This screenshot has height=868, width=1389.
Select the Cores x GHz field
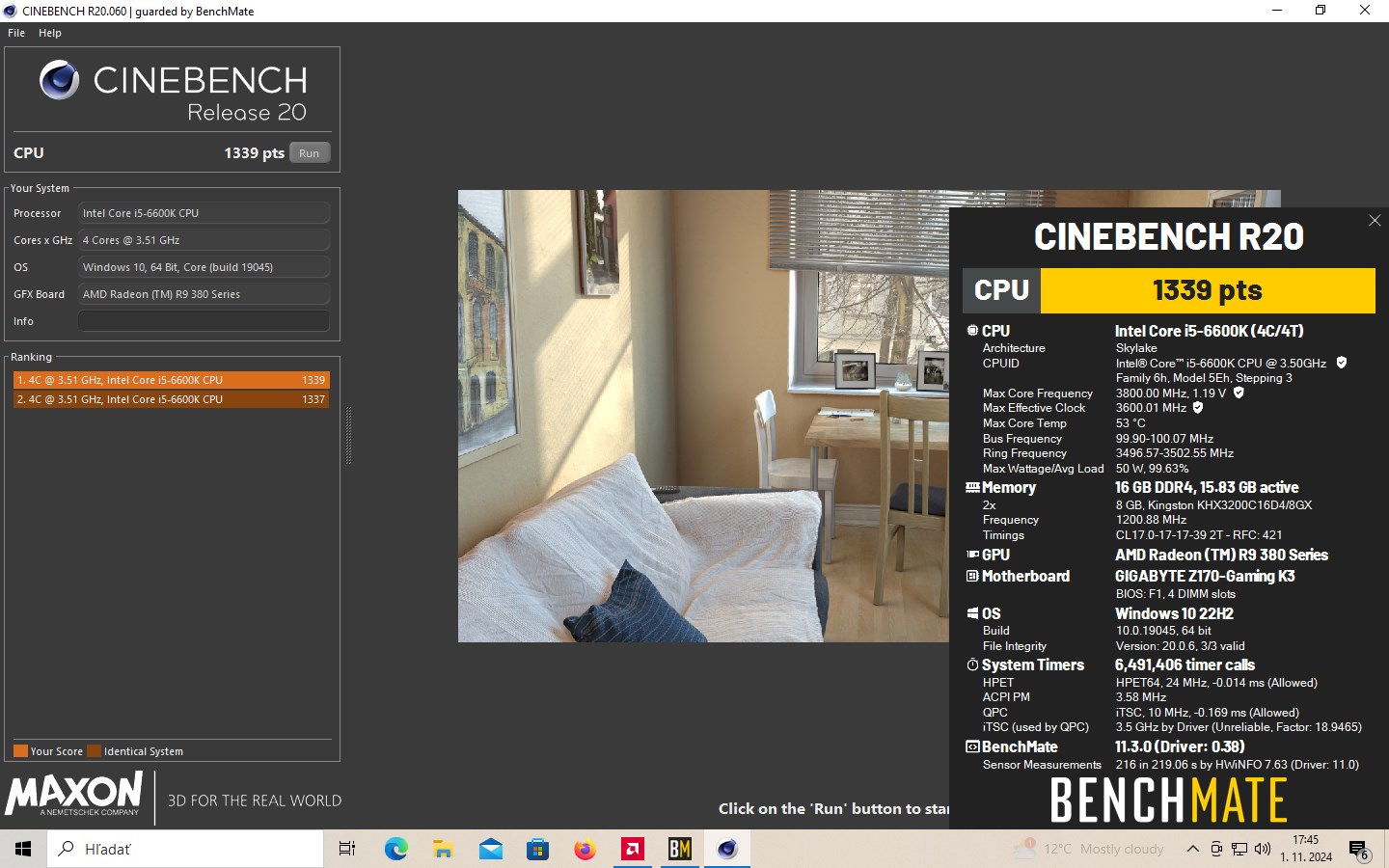pyautogui.click(x=204, y=240)
